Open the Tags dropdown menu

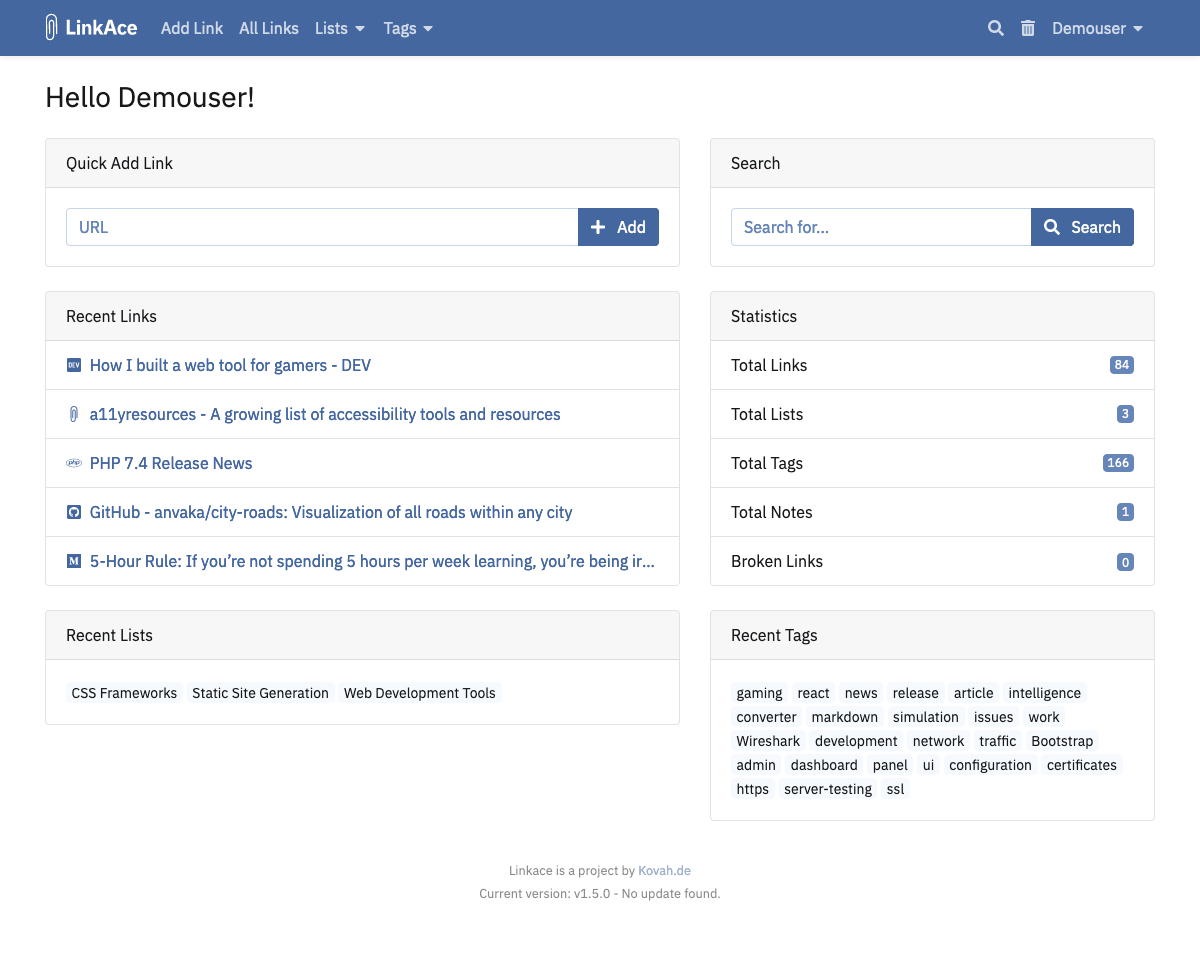407,28
